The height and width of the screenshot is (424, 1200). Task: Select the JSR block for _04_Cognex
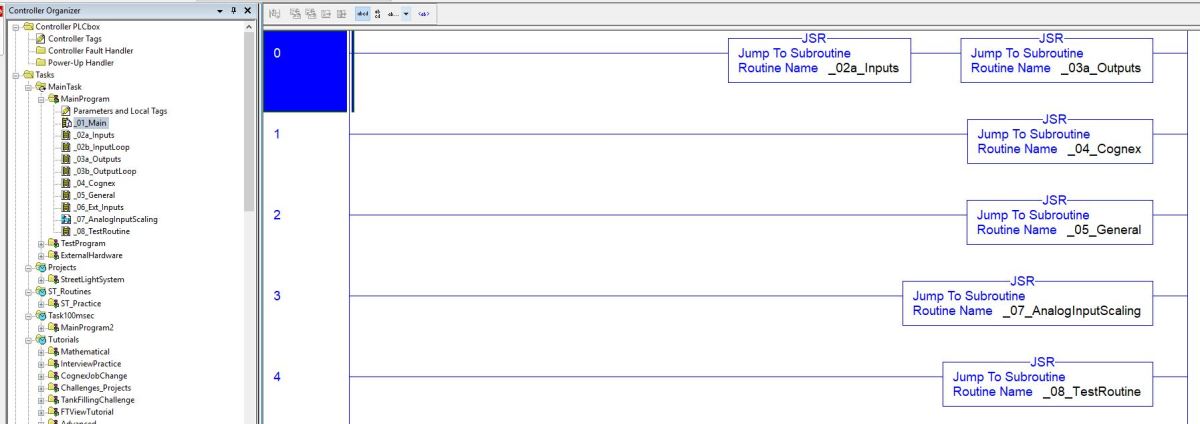click(x=1060, y=141)
